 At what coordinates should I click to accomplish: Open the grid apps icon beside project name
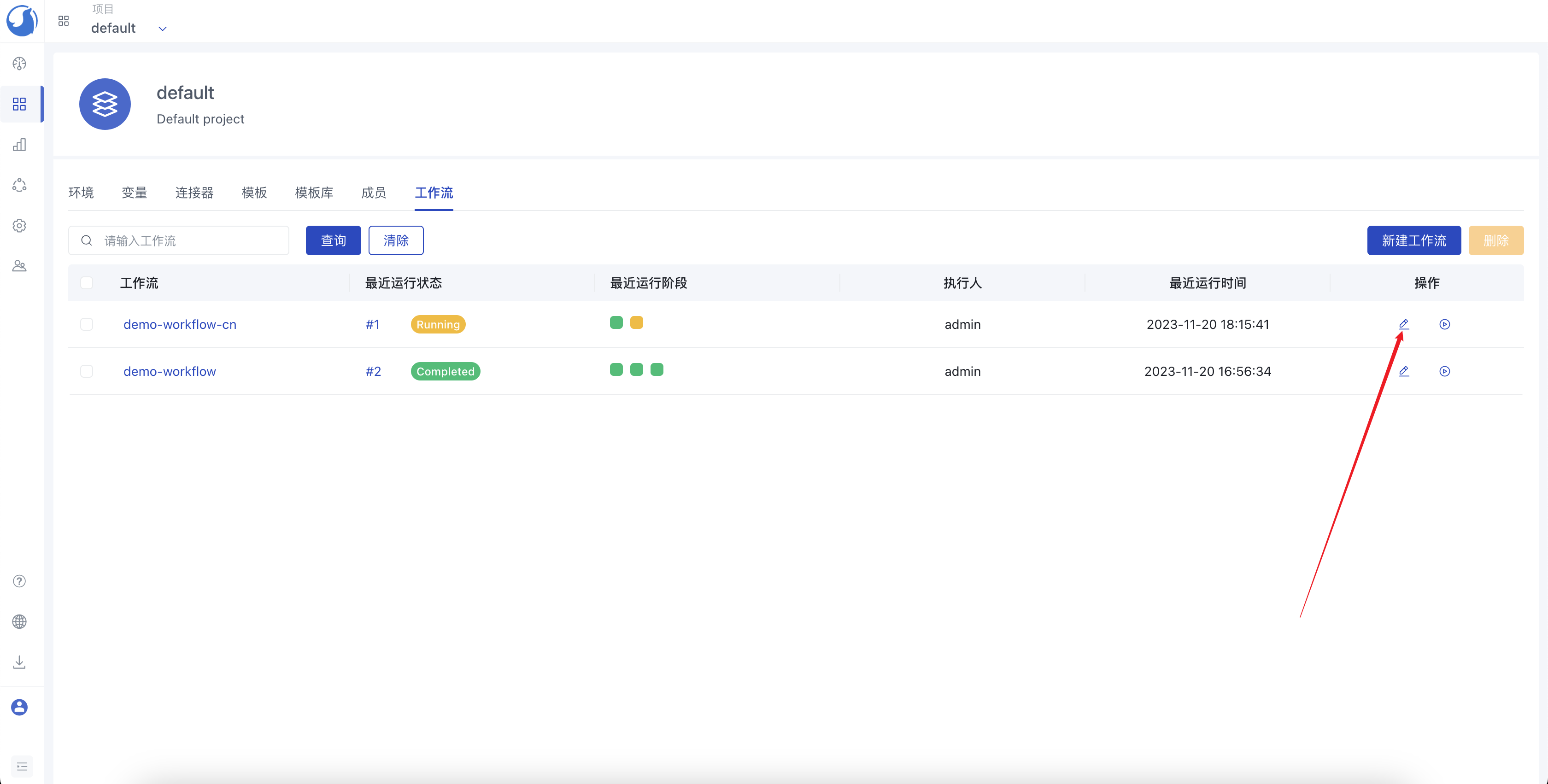coord(64,21)
